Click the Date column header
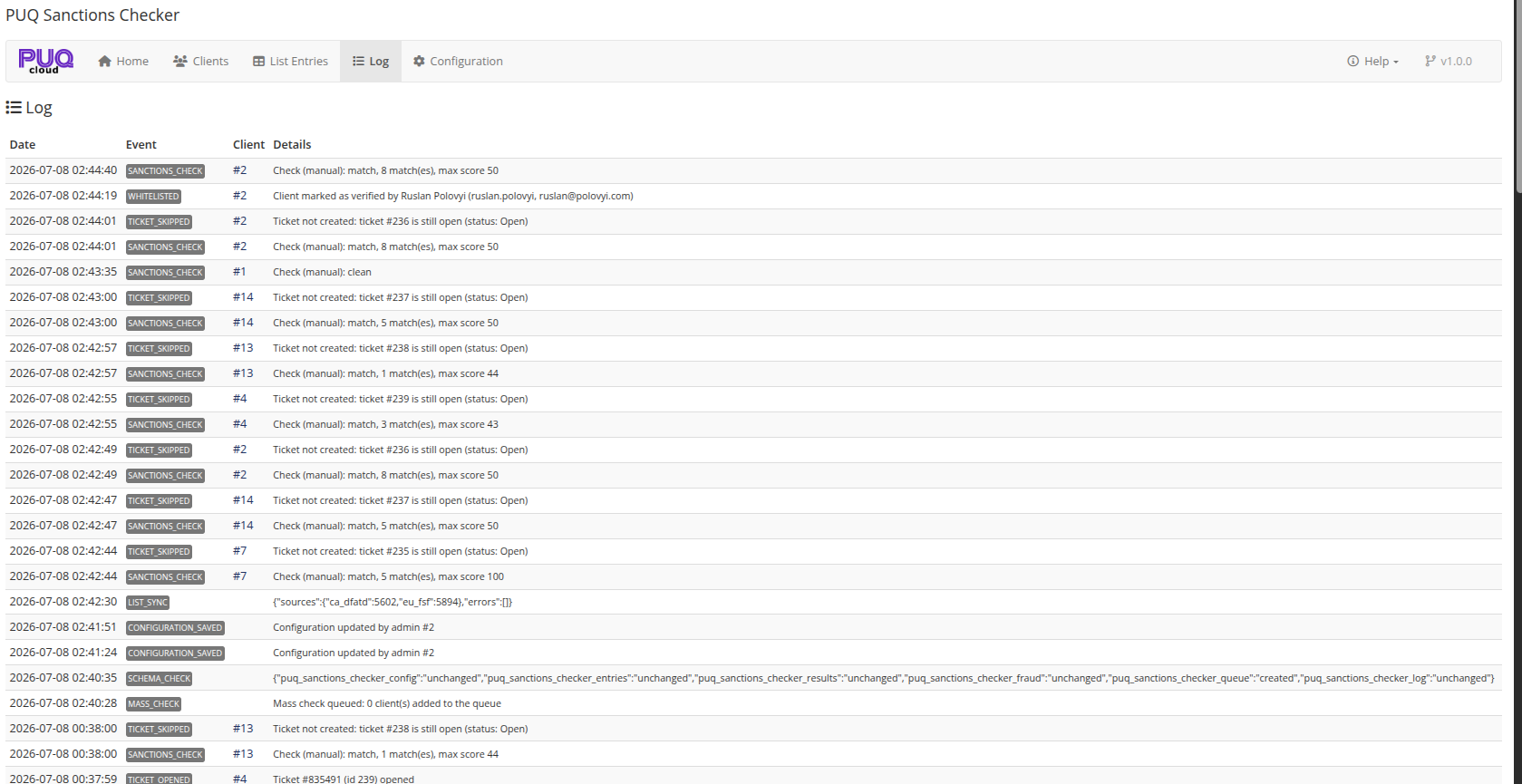 tap(23, 144)
